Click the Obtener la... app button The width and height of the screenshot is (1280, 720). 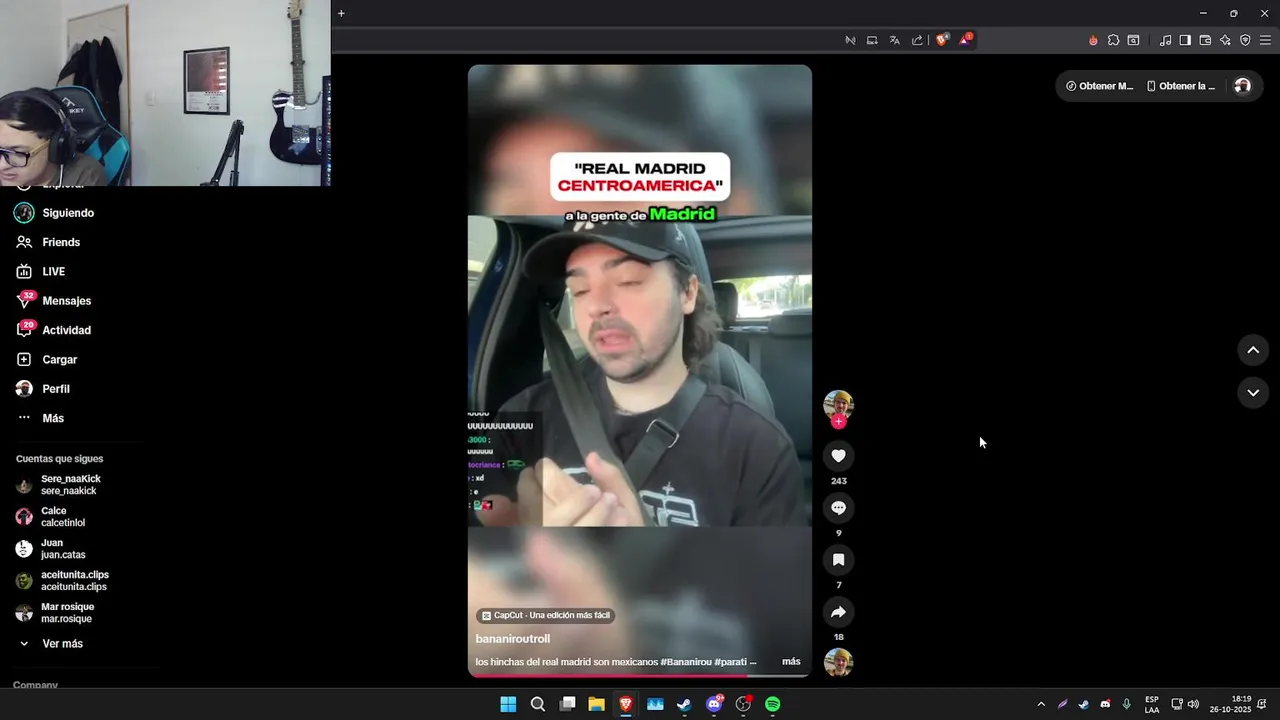pyautogui.click(x=1180, y=86)
